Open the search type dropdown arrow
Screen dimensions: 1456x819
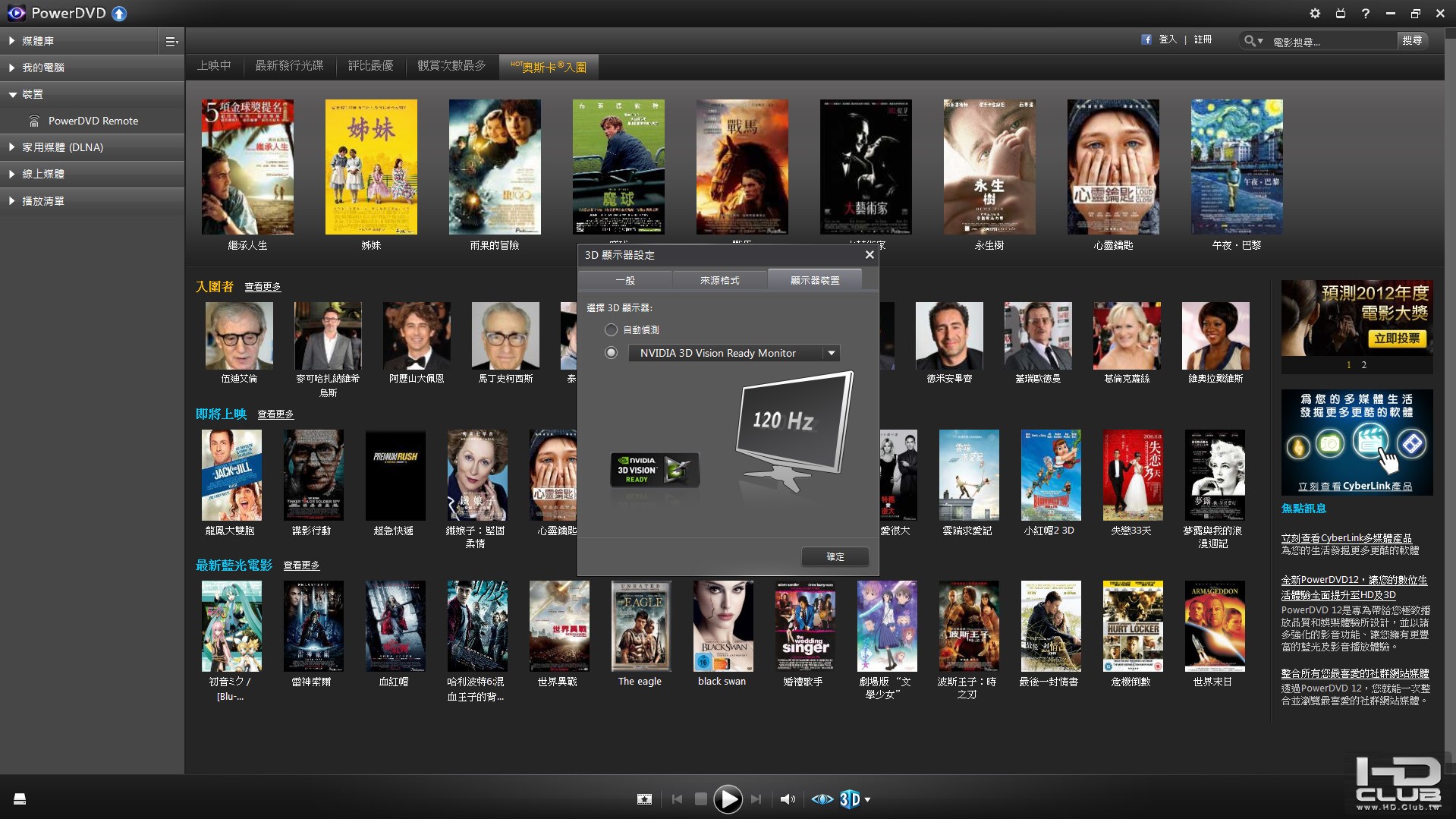(1260, 41)
